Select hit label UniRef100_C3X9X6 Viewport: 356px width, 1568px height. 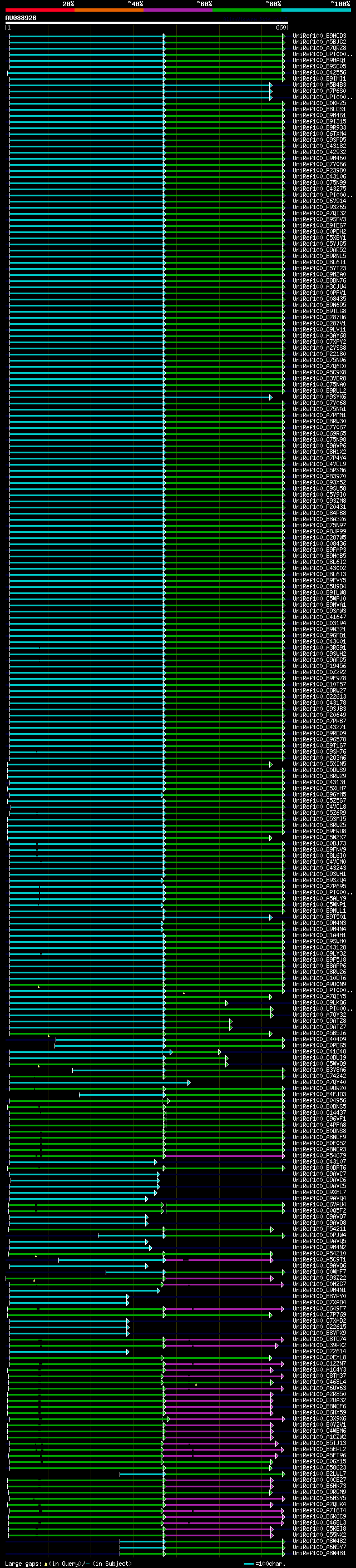point(319,1419)
